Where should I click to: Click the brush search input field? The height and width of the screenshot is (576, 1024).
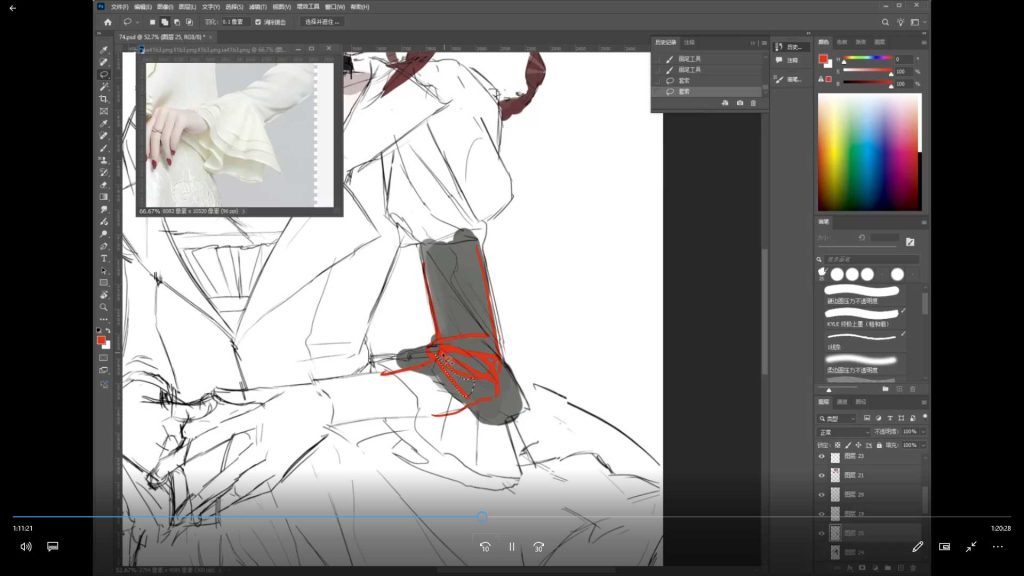pos(872,259)
